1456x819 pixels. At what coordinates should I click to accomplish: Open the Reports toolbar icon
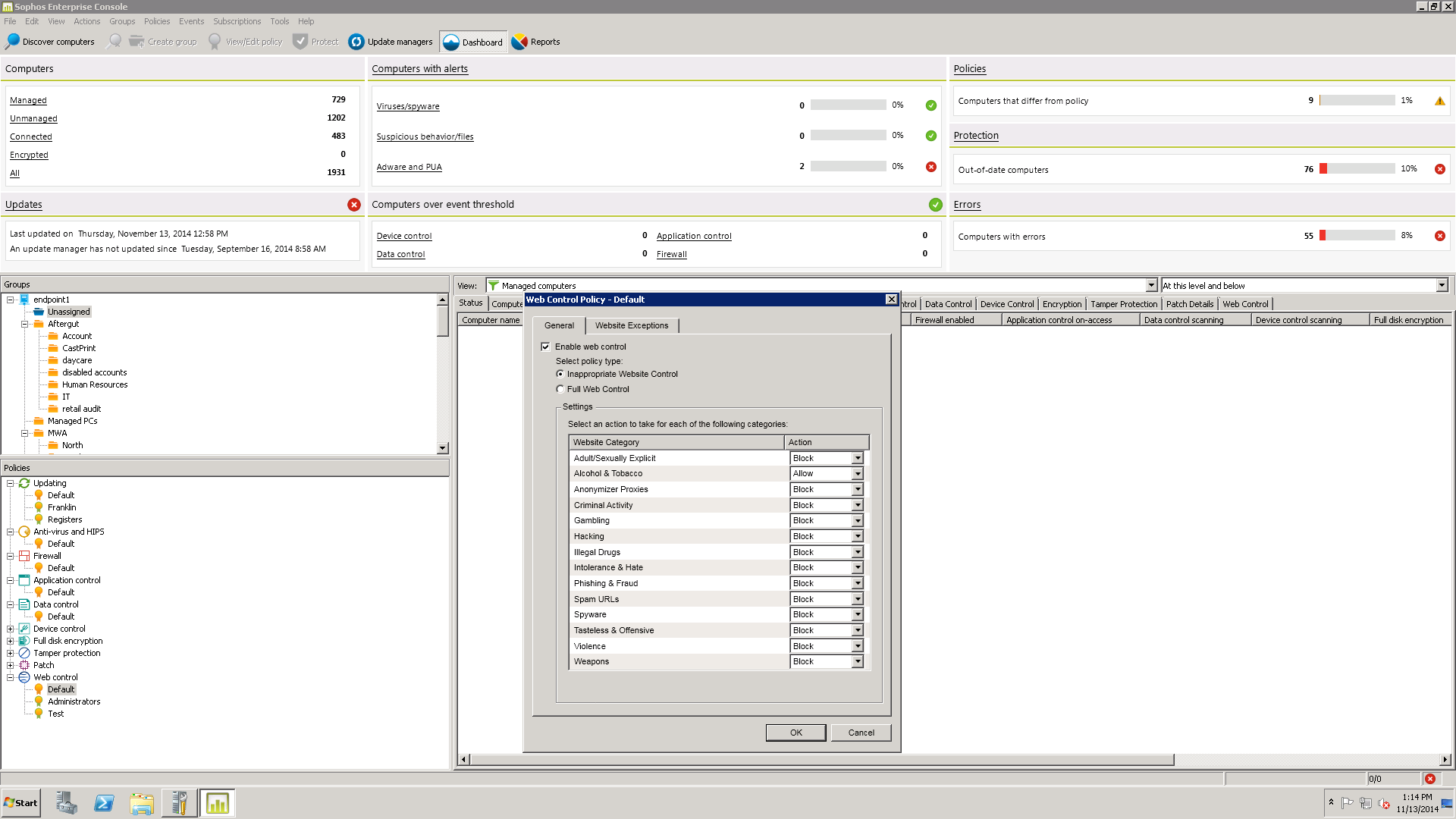(x=519, y=42)
